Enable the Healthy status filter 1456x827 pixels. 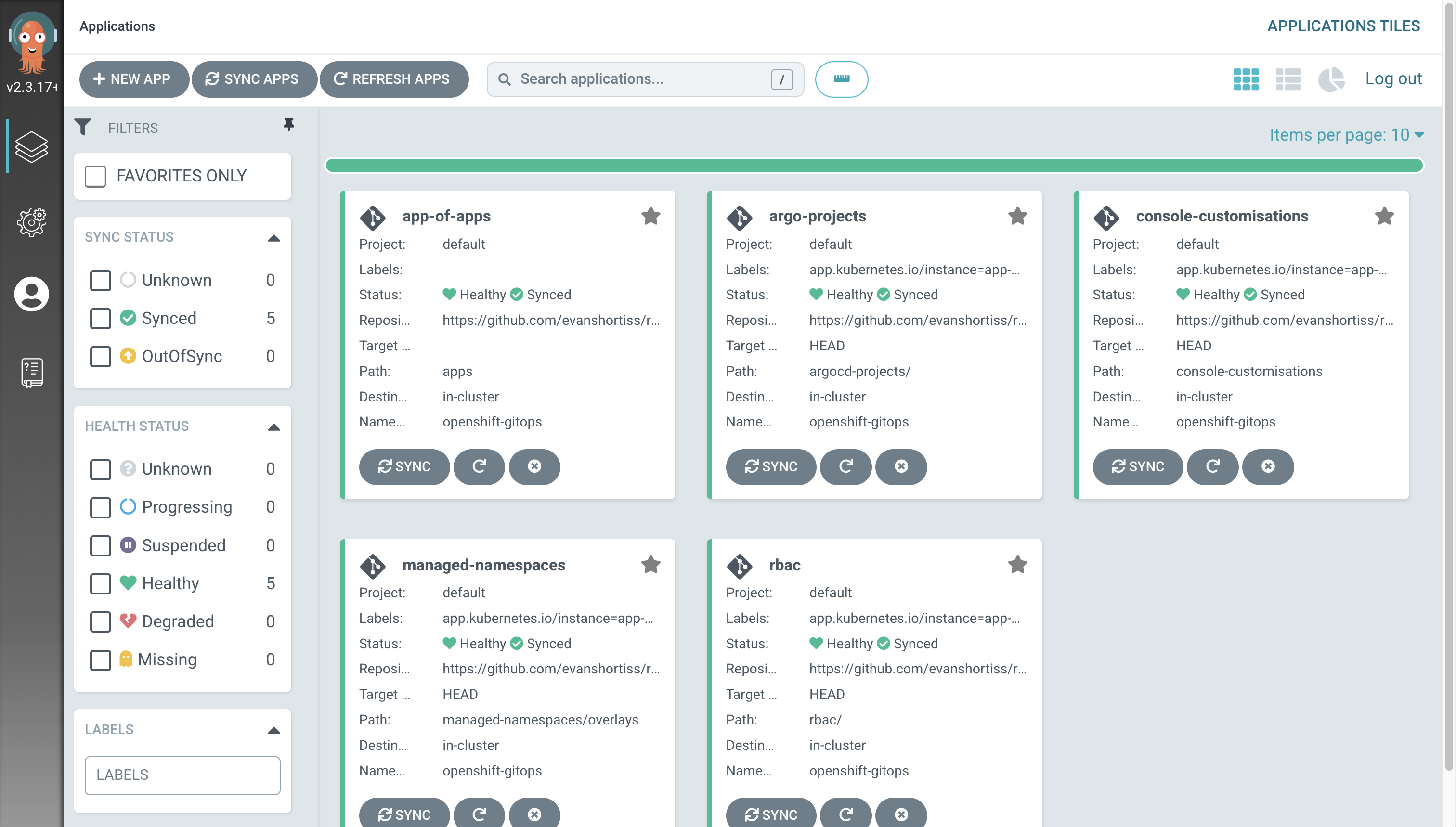(100, 582)
